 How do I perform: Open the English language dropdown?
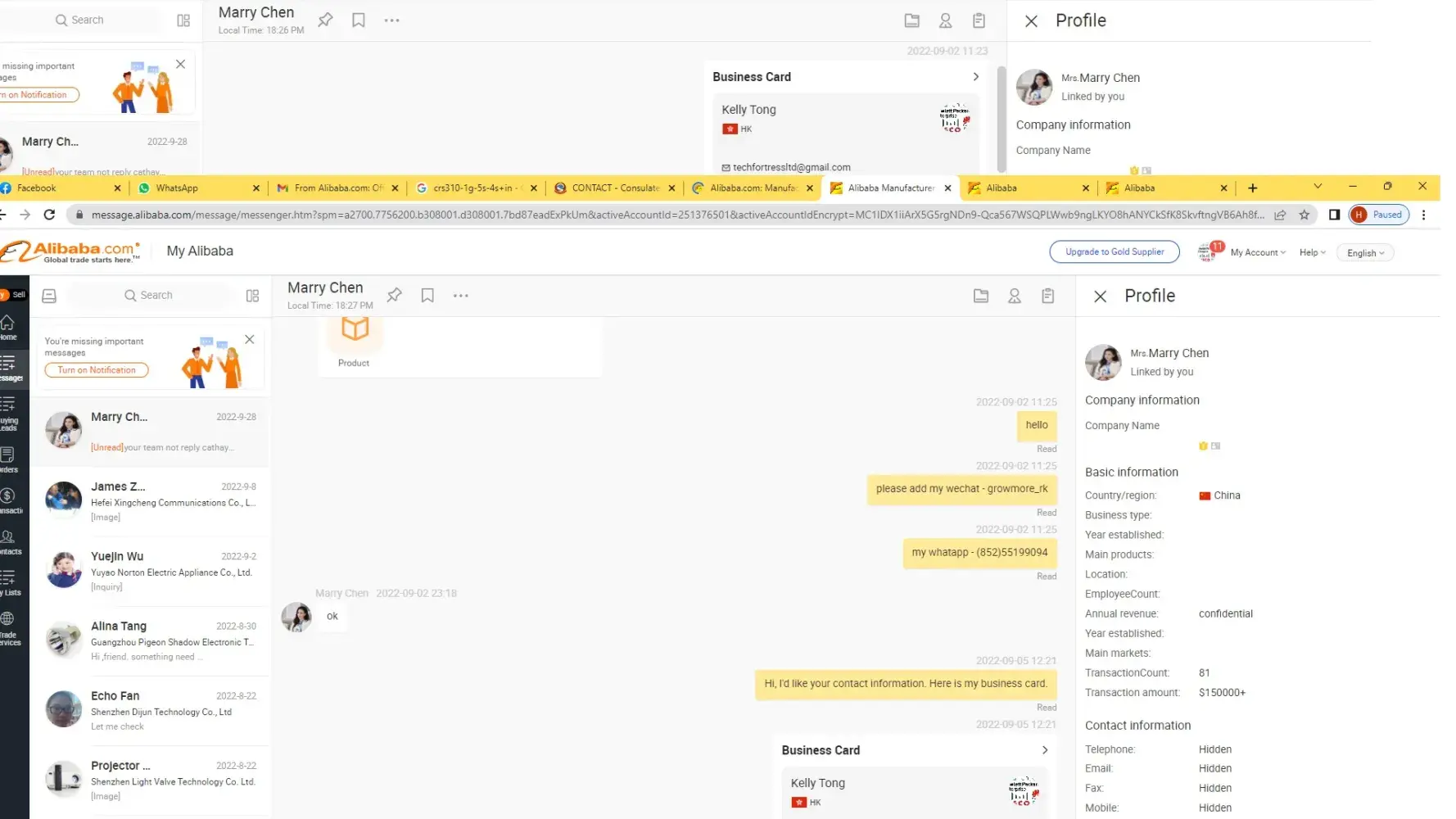coord(1364,253)
